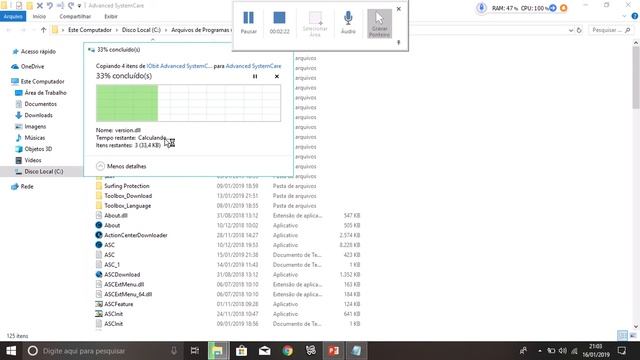Image resolution: width=640 pixels, height=360 pixels.
Task: Pin the recorder toolbar
Action: click(x=399, y=42)
